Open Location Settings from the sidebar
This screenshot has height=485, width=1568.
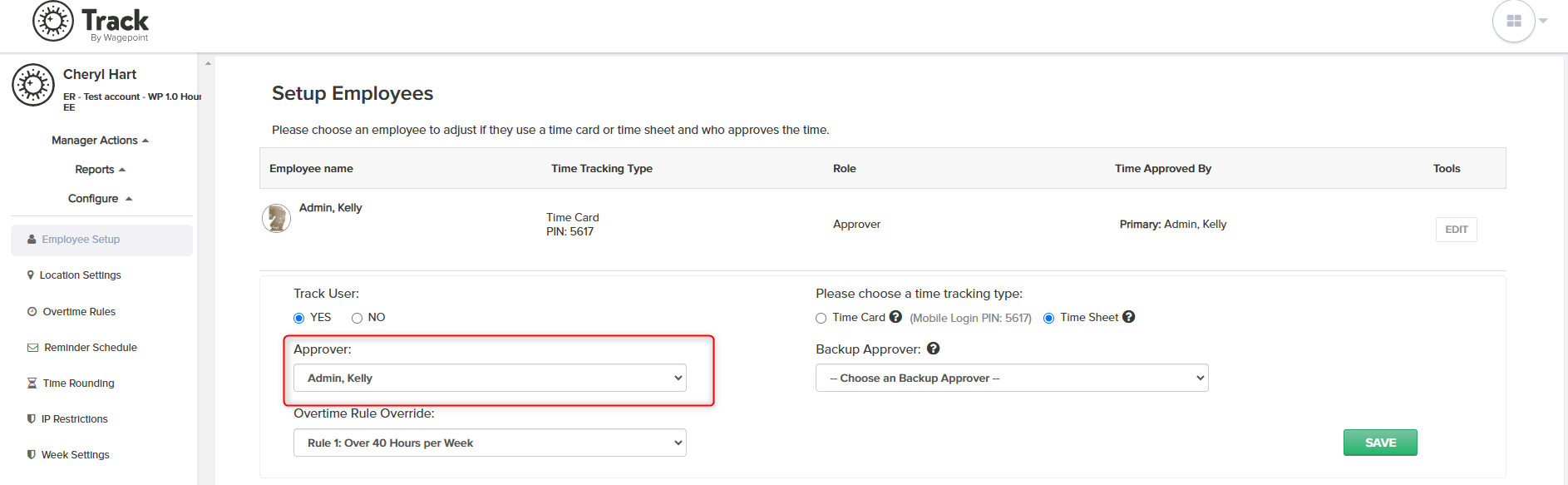click(x=81, y=275)
